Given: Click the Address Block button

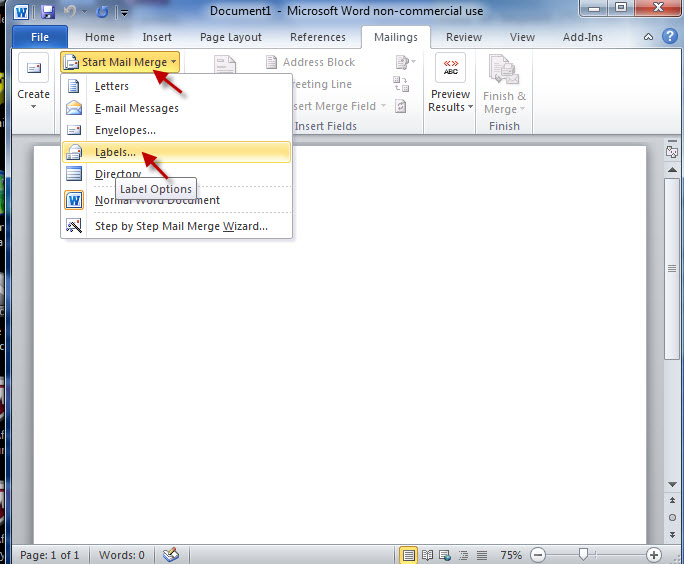Looking at the screenshot, I should coord(311,62).
